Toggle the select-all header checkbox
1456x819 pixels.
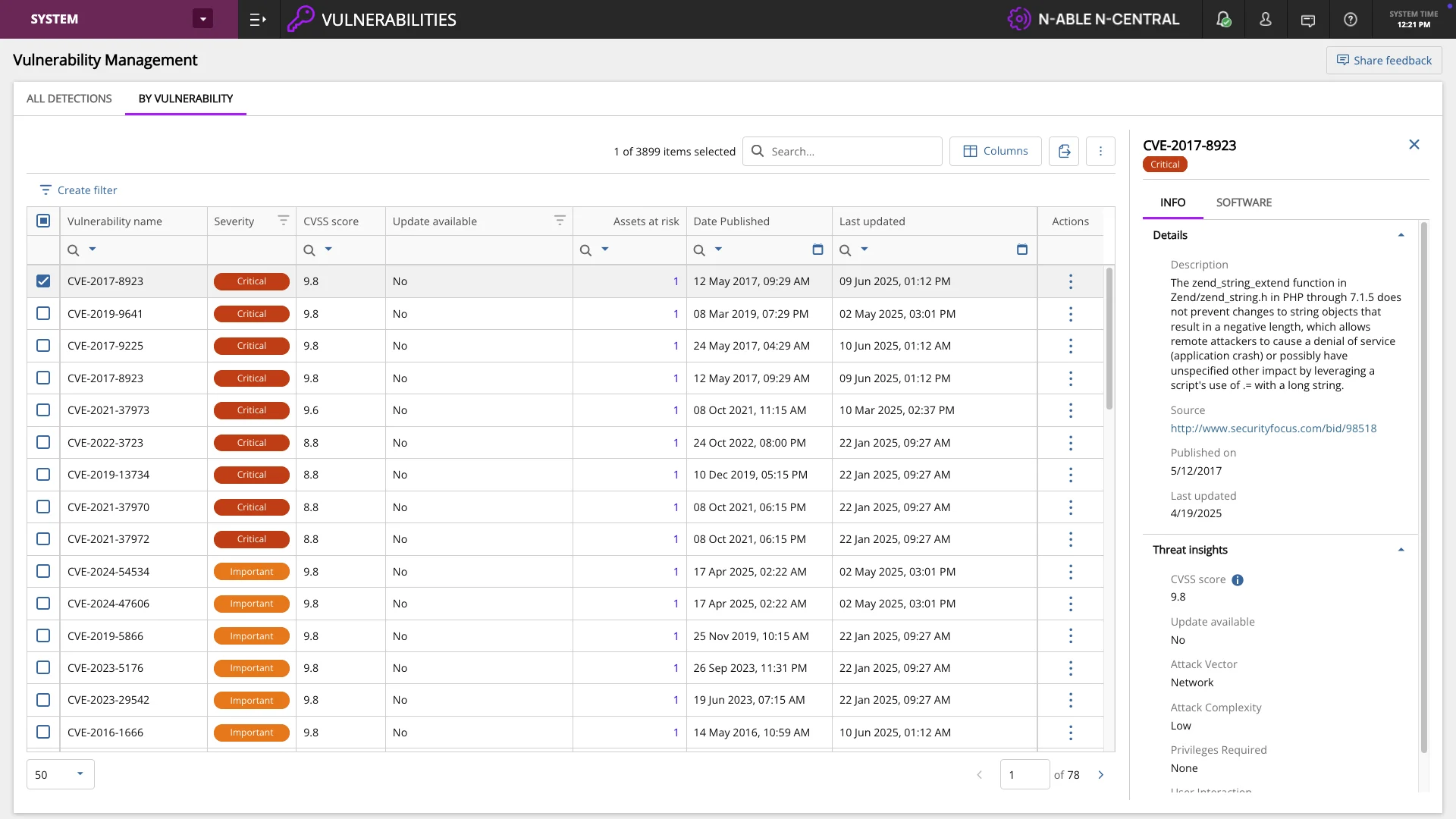(x=43, y=221)
